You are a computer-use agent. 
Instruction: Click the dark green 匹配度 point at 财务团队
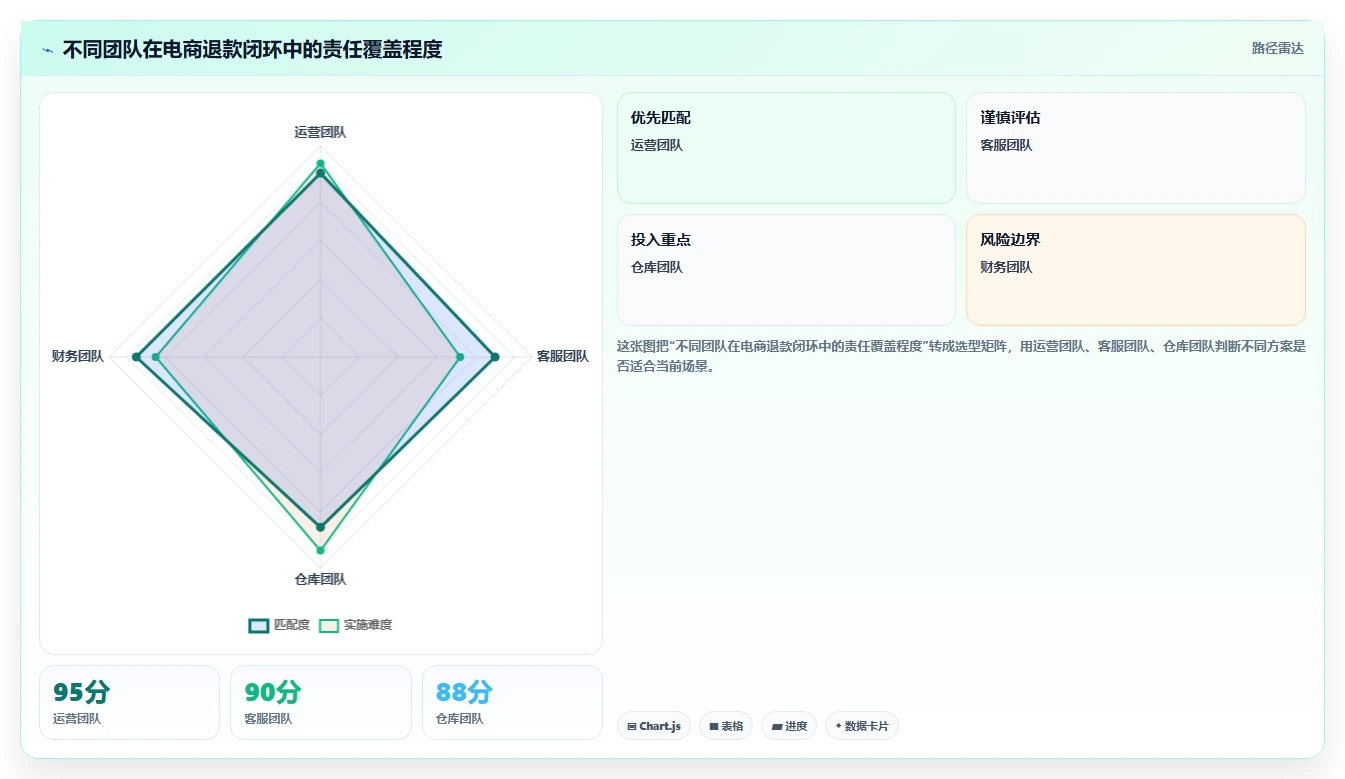tap(137, 357)
